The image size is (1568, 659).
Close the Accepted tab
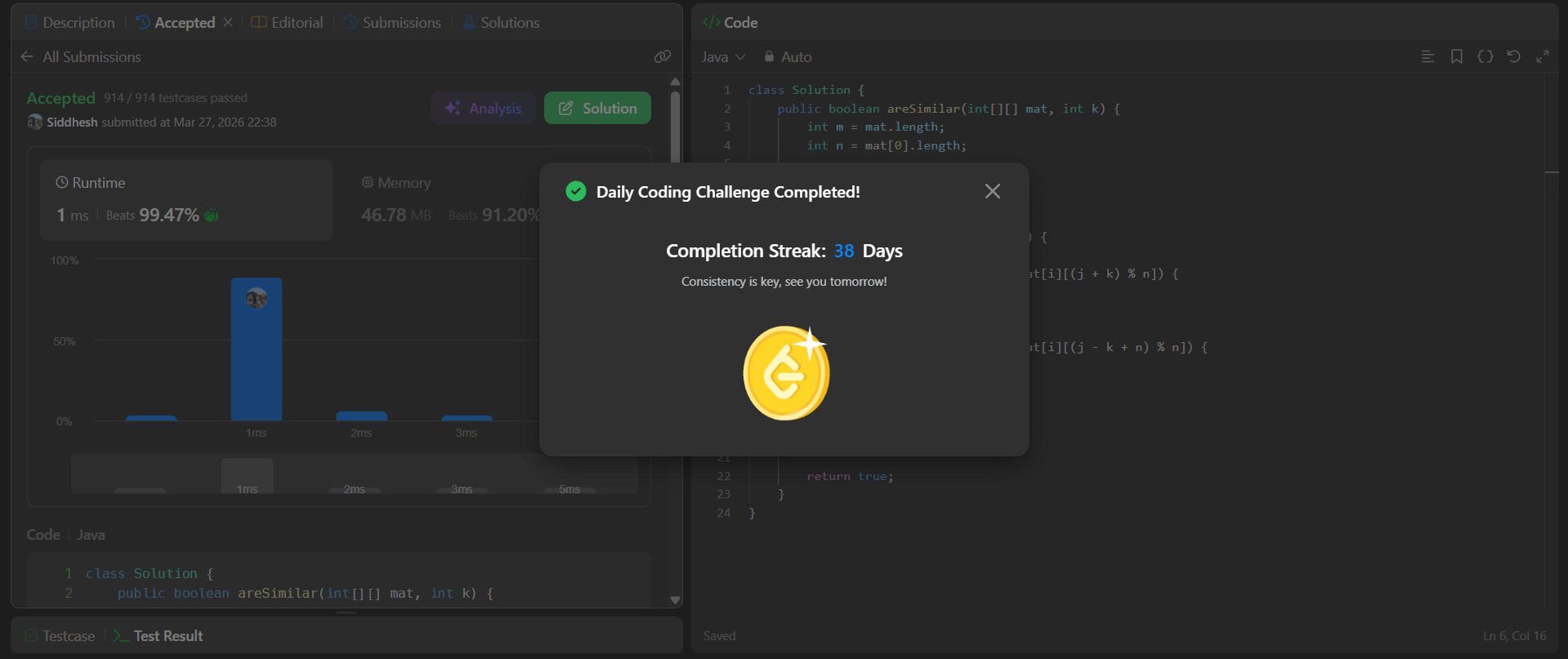click(x=228, y=22)
